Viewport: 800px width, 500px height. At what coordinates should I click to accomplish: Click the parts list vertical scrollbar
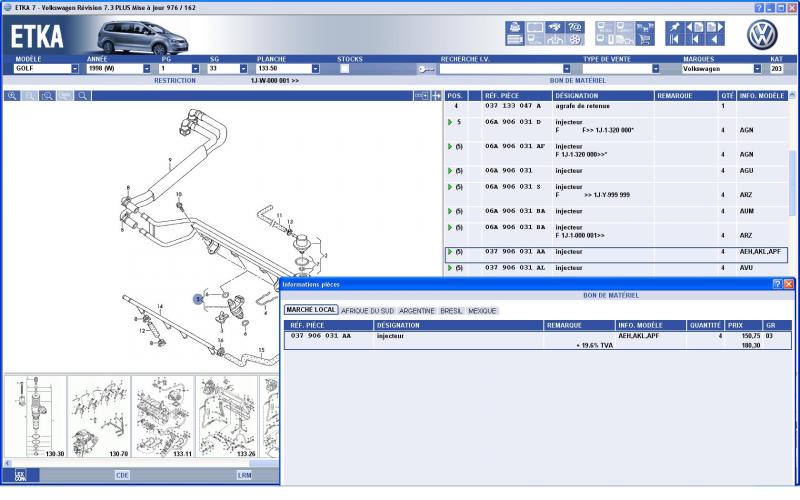tap(792, 184)
